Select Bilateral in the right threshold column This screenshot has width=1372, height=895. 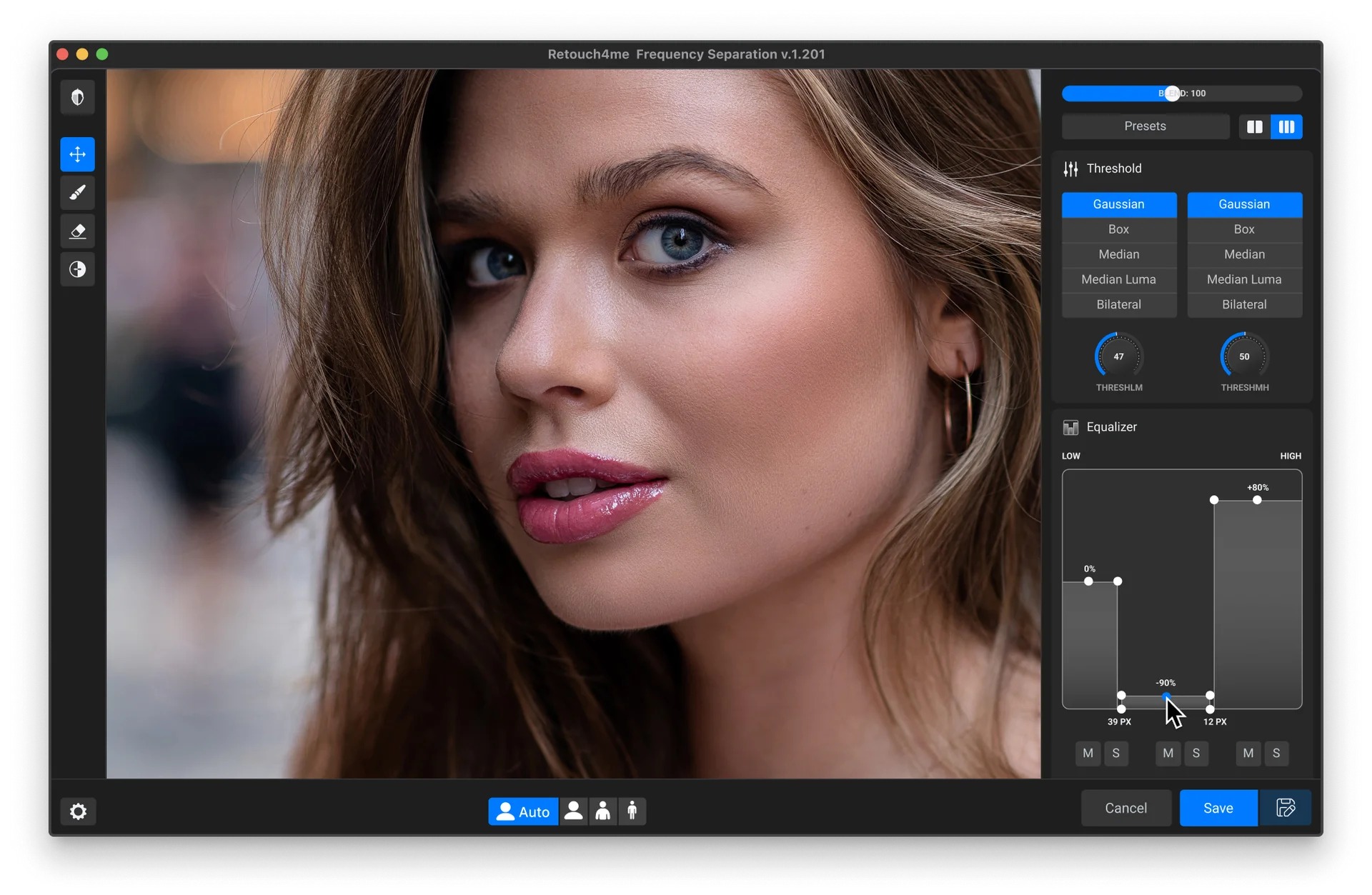(1244, 304)
